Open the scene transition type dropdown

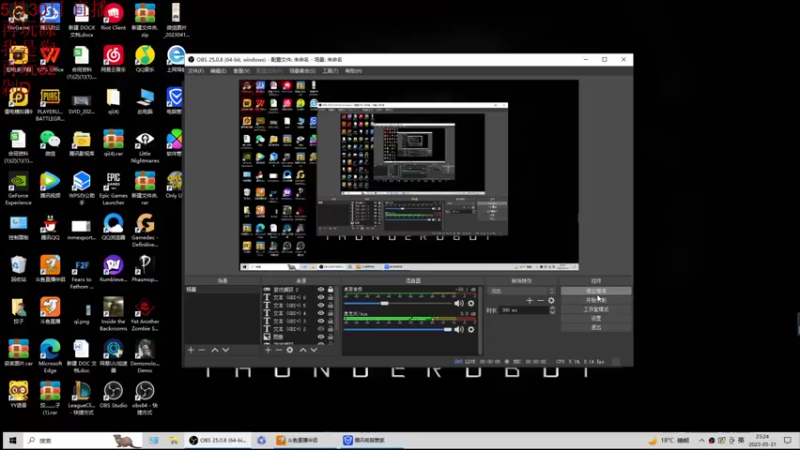point(521,291)
